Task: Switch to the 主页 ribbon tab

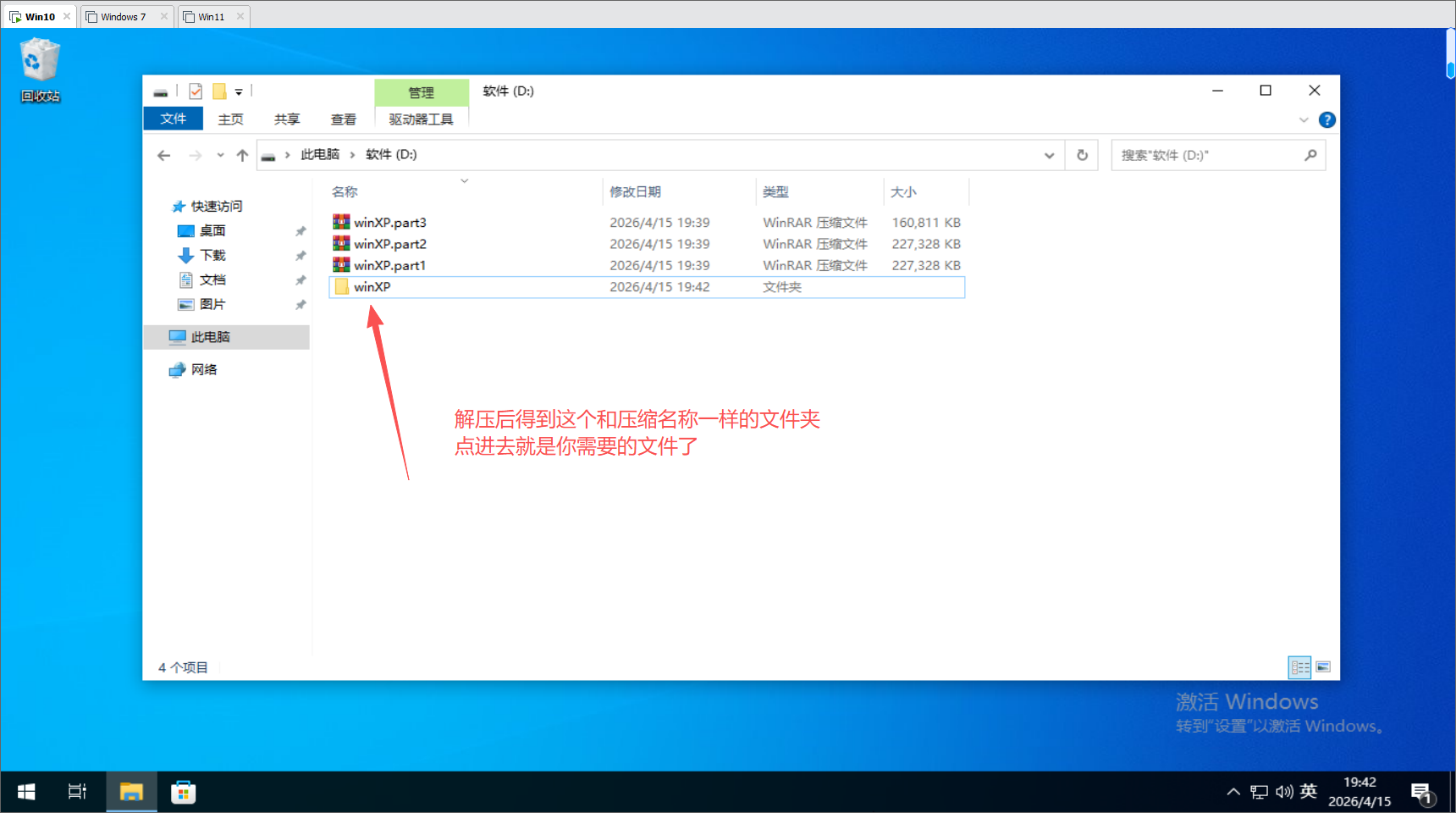Action: (x=230, y=119)
